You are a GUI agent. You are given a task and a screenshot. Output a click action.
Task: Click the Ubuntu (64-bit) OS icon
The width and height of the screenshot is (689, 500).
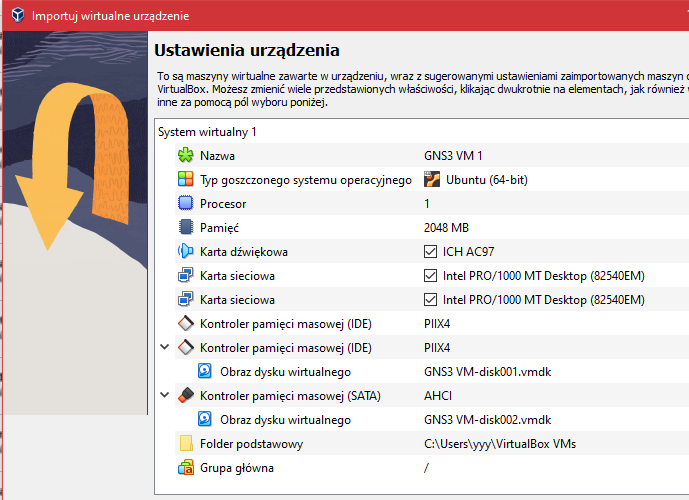click(x=432, y=179)
